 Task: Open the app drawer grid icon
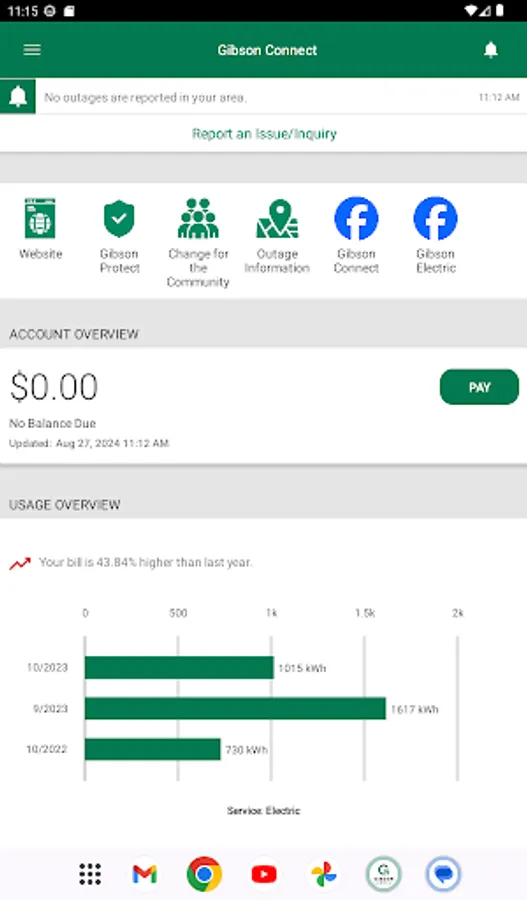click(x=90, y=874)
